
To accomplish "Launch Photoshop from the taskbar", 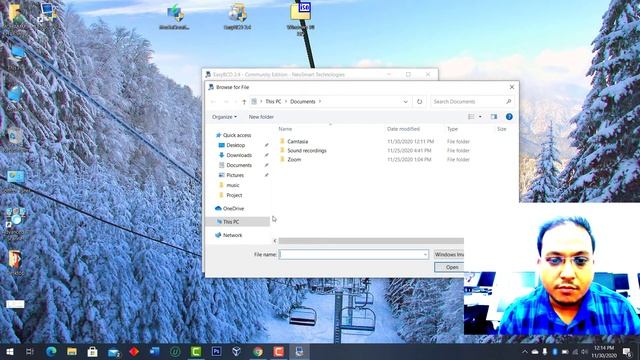I will pos(216,351).
